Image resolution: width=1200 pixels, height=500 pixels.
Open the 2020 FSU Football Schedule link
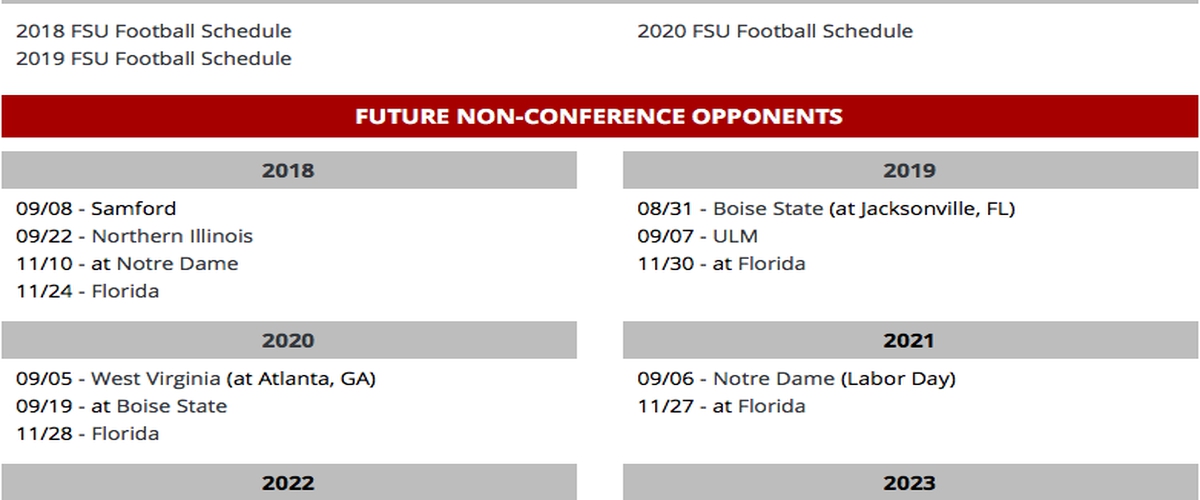pos(775,31)
